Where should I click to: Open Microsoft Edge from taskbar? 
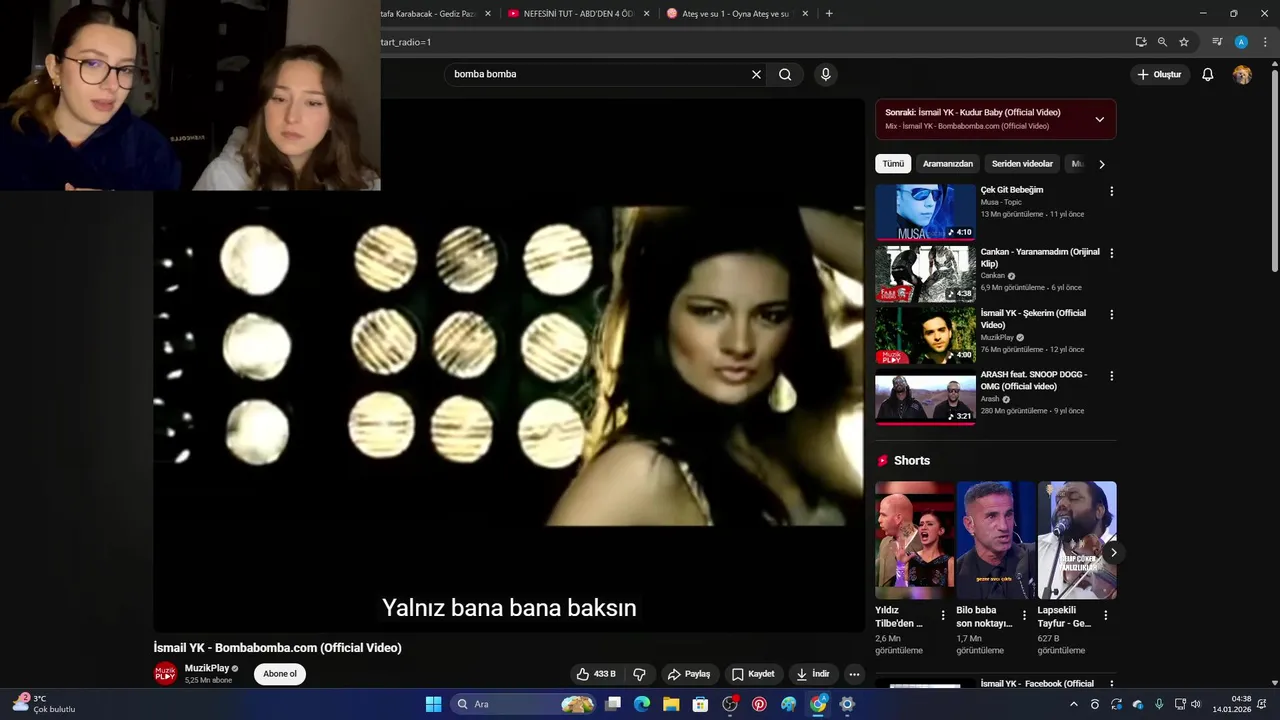pos(642,704)
